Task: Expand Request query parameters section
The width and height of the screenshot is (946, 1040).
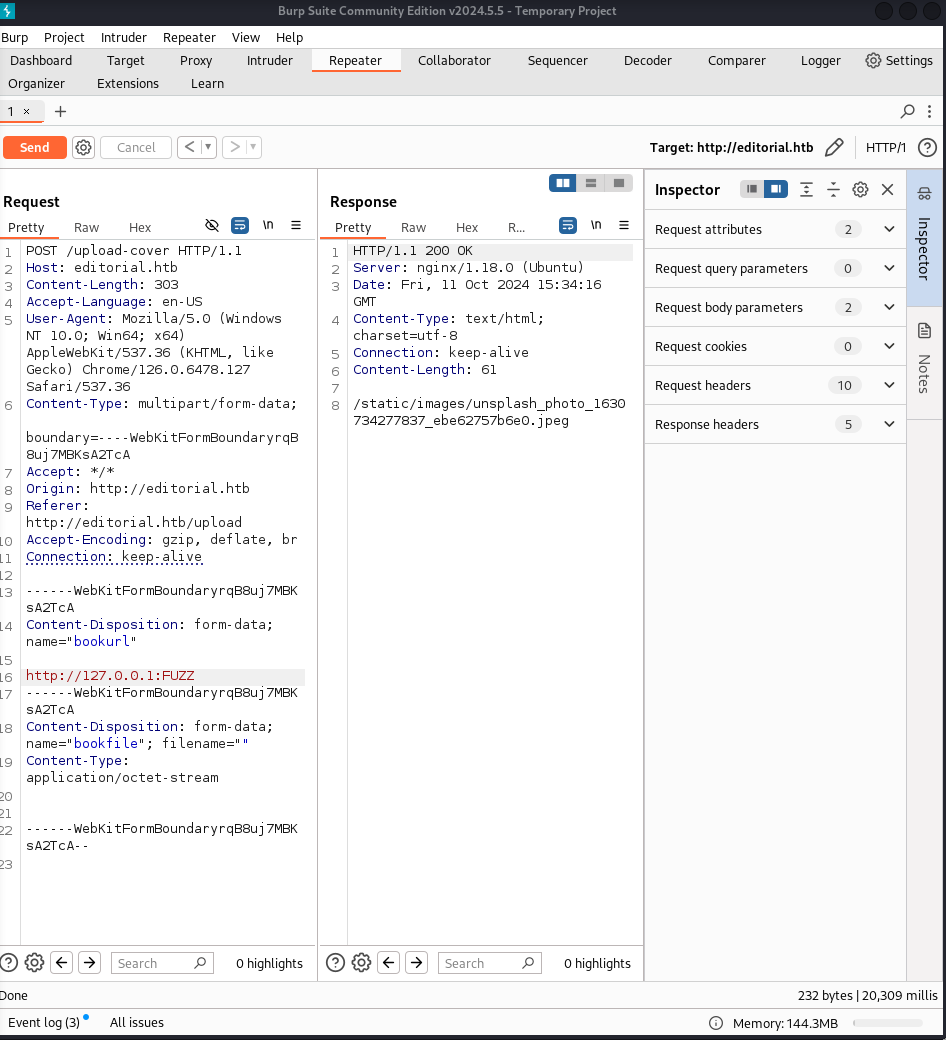Action: pyautogui.click(x=775, y=269)
